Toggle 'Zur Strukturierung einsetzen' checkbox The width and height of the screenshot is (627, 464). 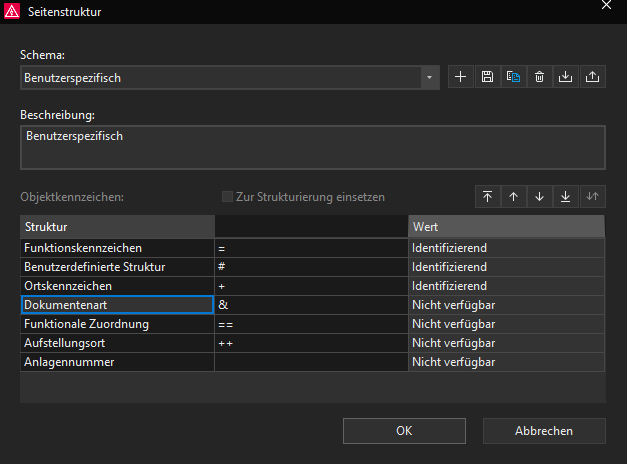pyautogui.click(x=227, y=197)
